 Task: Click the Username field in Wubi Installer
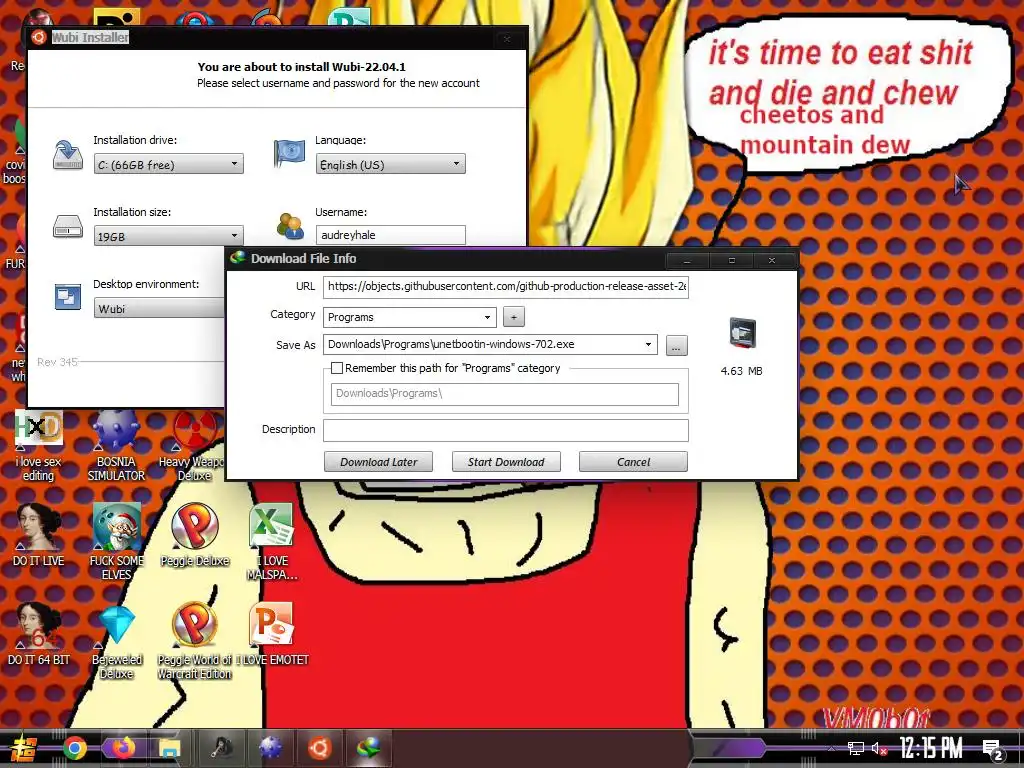click(391, 235)
